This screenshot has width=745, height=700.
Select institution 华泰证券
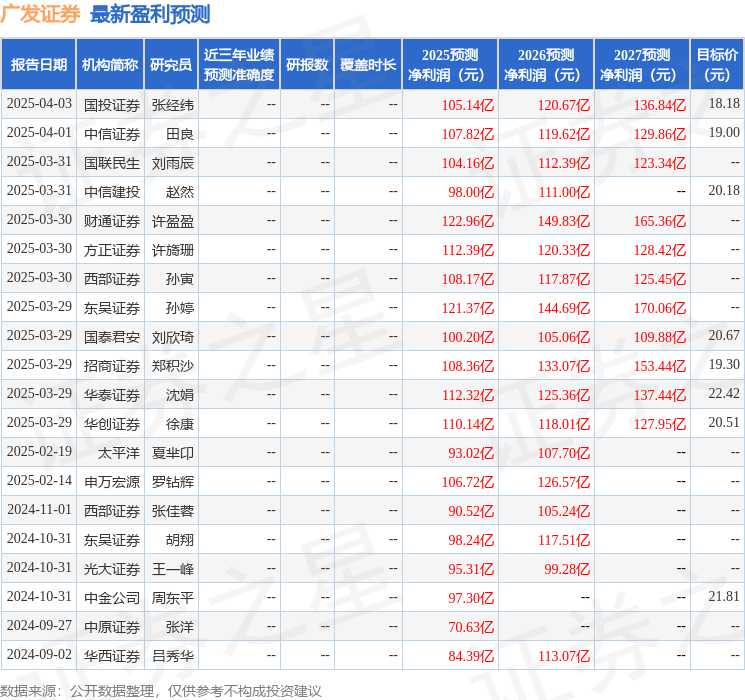coord(112,395)
